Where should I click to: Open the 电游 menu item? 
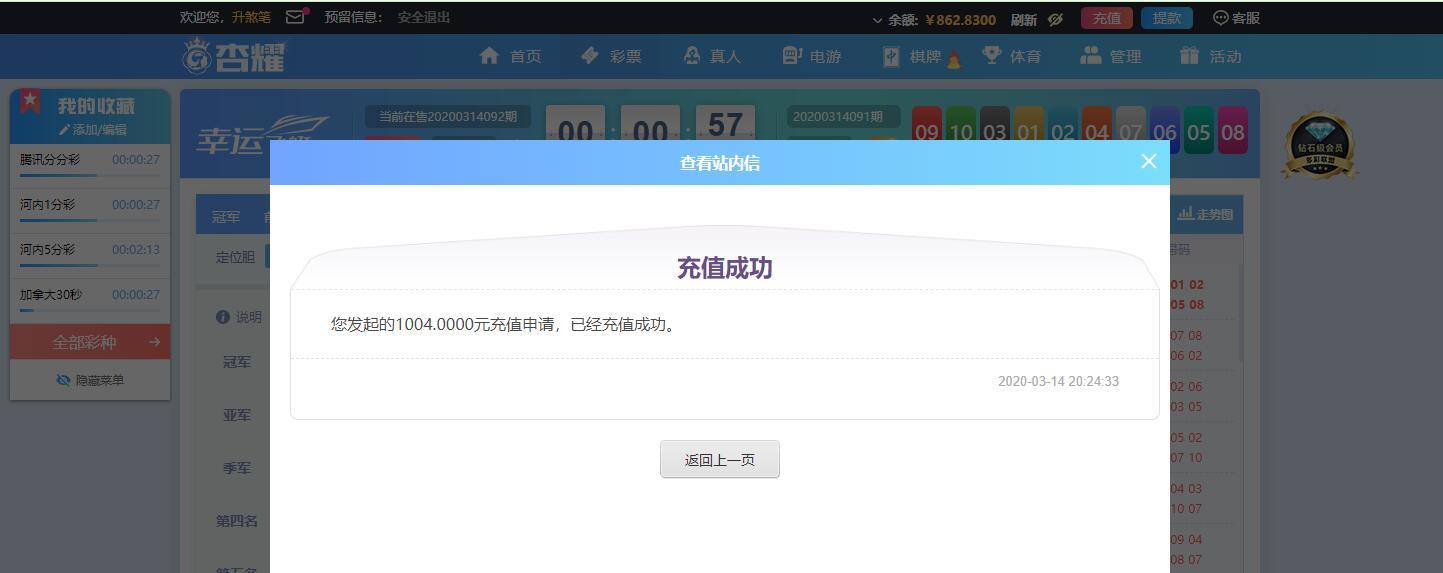point(826,57)
